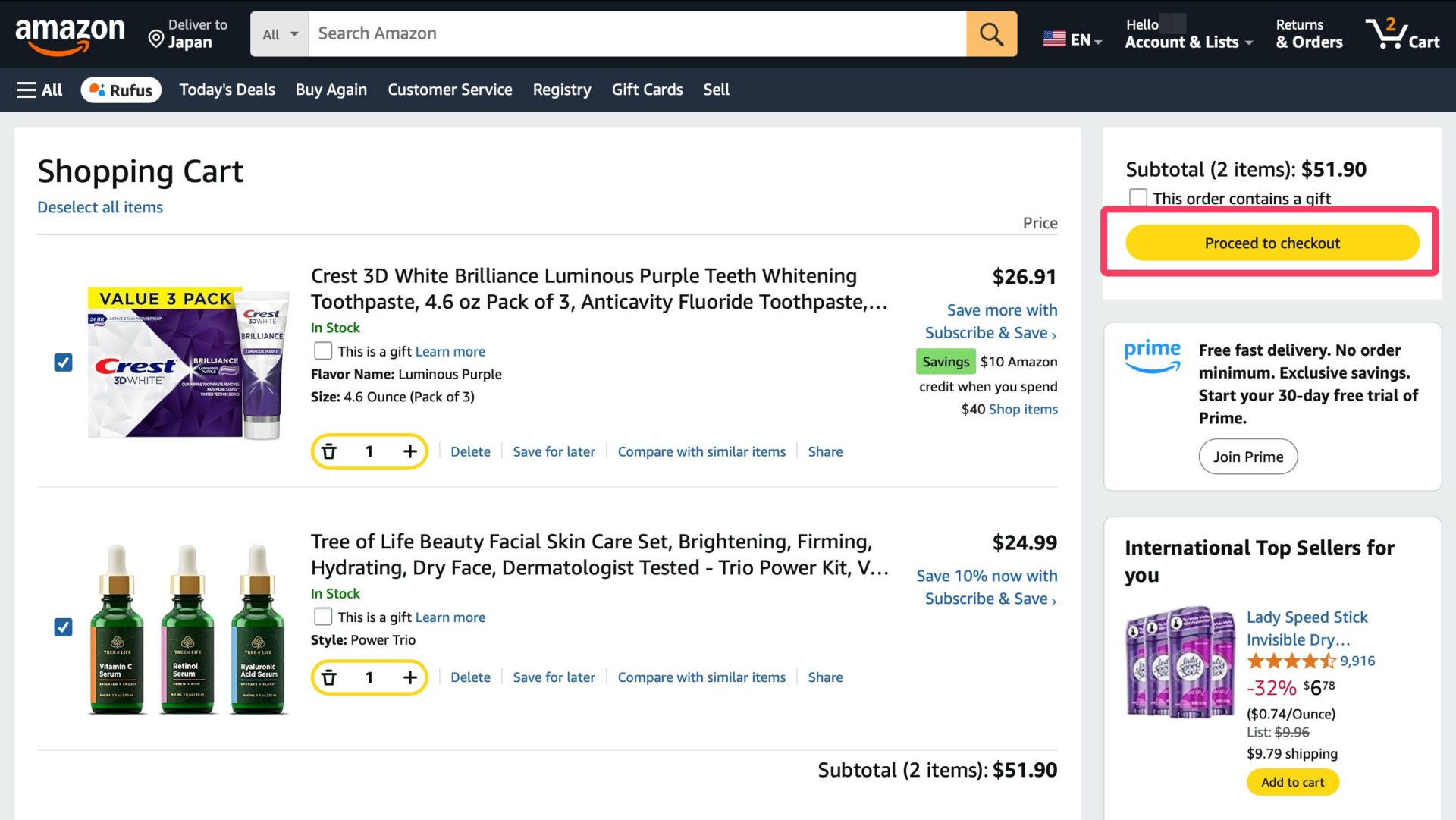Expand the EN language selector

tap(1072, 39)
